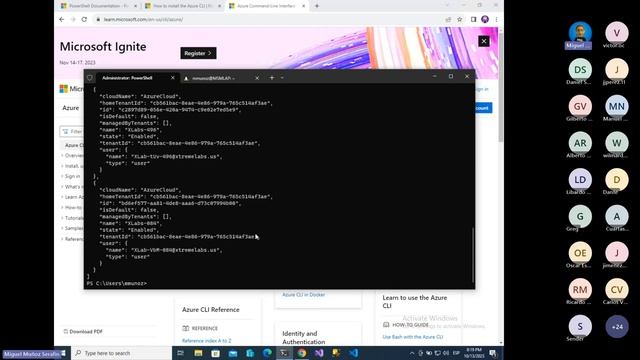Close the mmunoz@MSMLAP terminal tab
Image resolution: width=640 pixels, height=360 pixels.
click(x=257, y=78)
